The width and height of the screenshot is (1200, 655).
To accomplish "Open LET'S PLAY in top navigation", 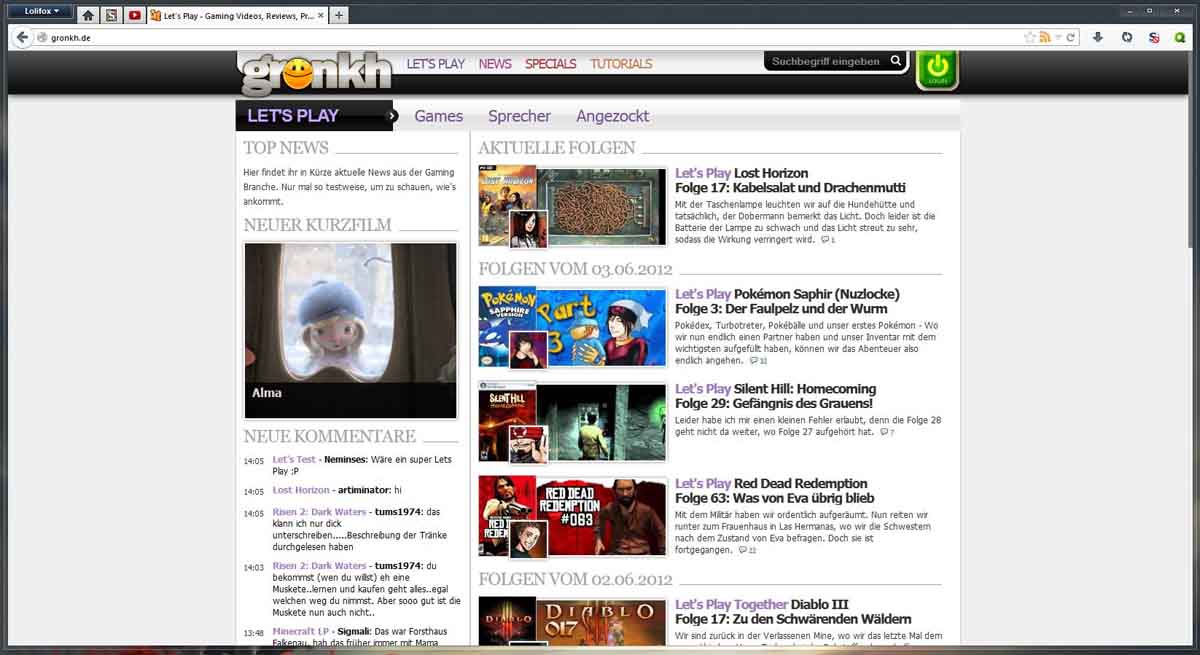I will [x=435, y=63].
